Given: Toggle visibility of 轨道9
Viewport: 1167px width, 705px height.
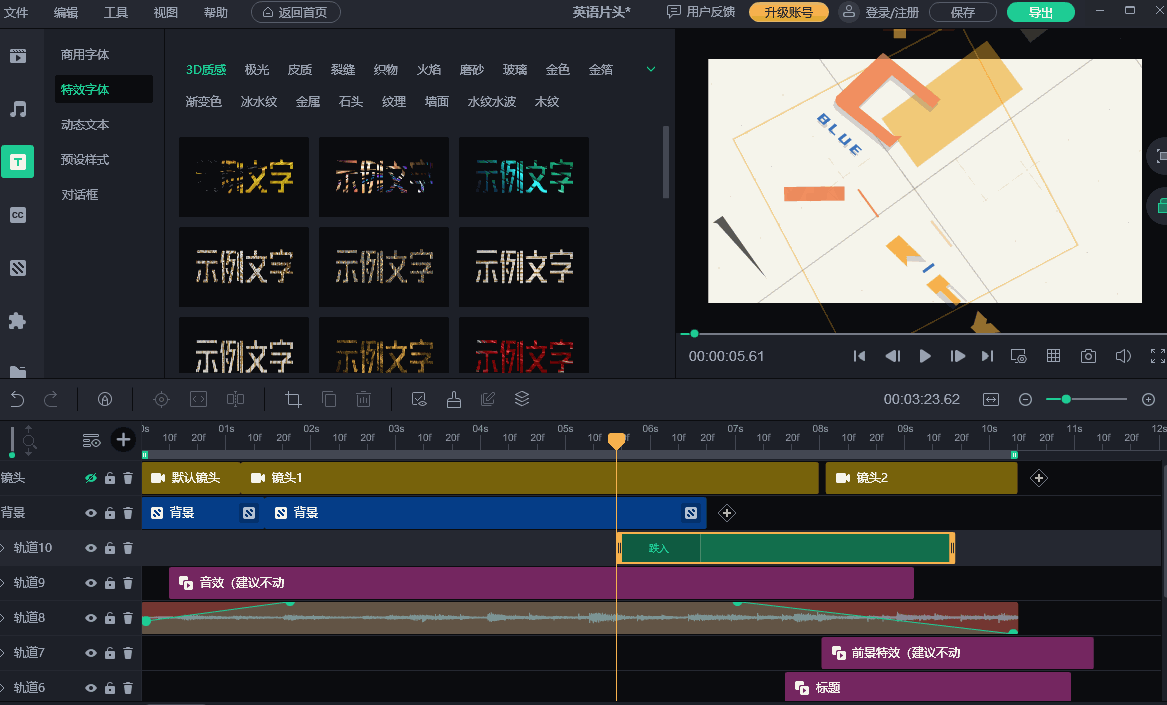Looking at the screenshot, I should coord(90,582).
